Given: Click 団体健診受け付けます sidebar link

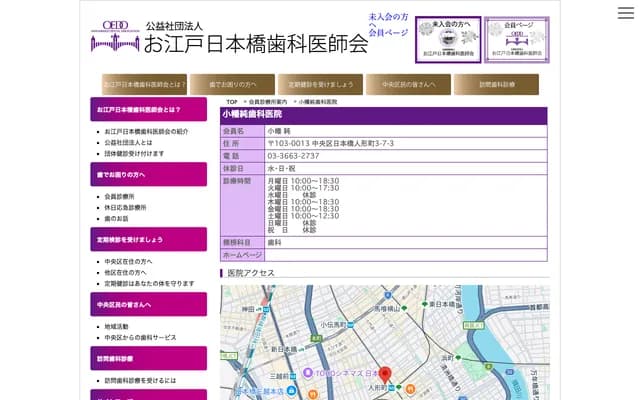Looking at the screenshot, I should click(x=134, y=154).
